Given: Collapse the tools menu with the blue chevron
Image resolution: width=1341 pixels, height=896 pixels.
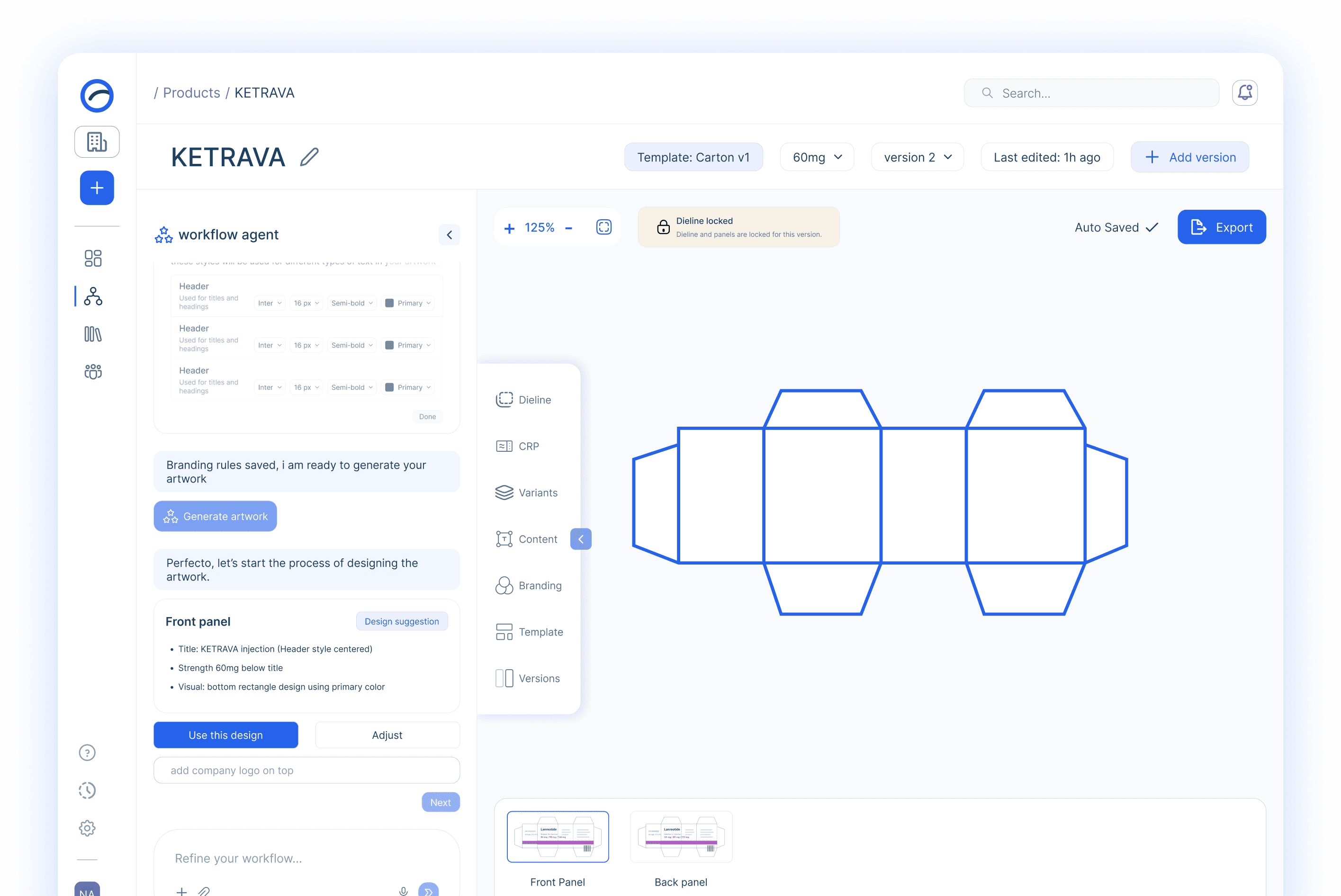Looking at the screenshot, I should coord(581,539).
